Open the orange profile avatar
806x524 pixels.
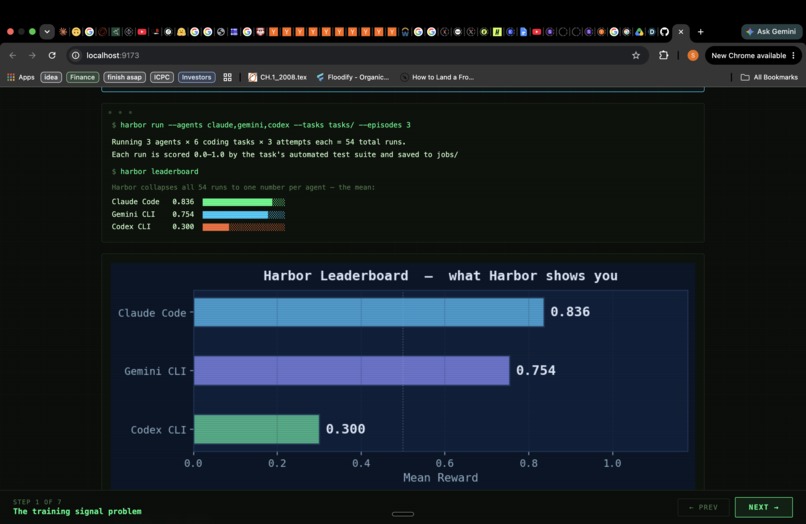(693, 56)
